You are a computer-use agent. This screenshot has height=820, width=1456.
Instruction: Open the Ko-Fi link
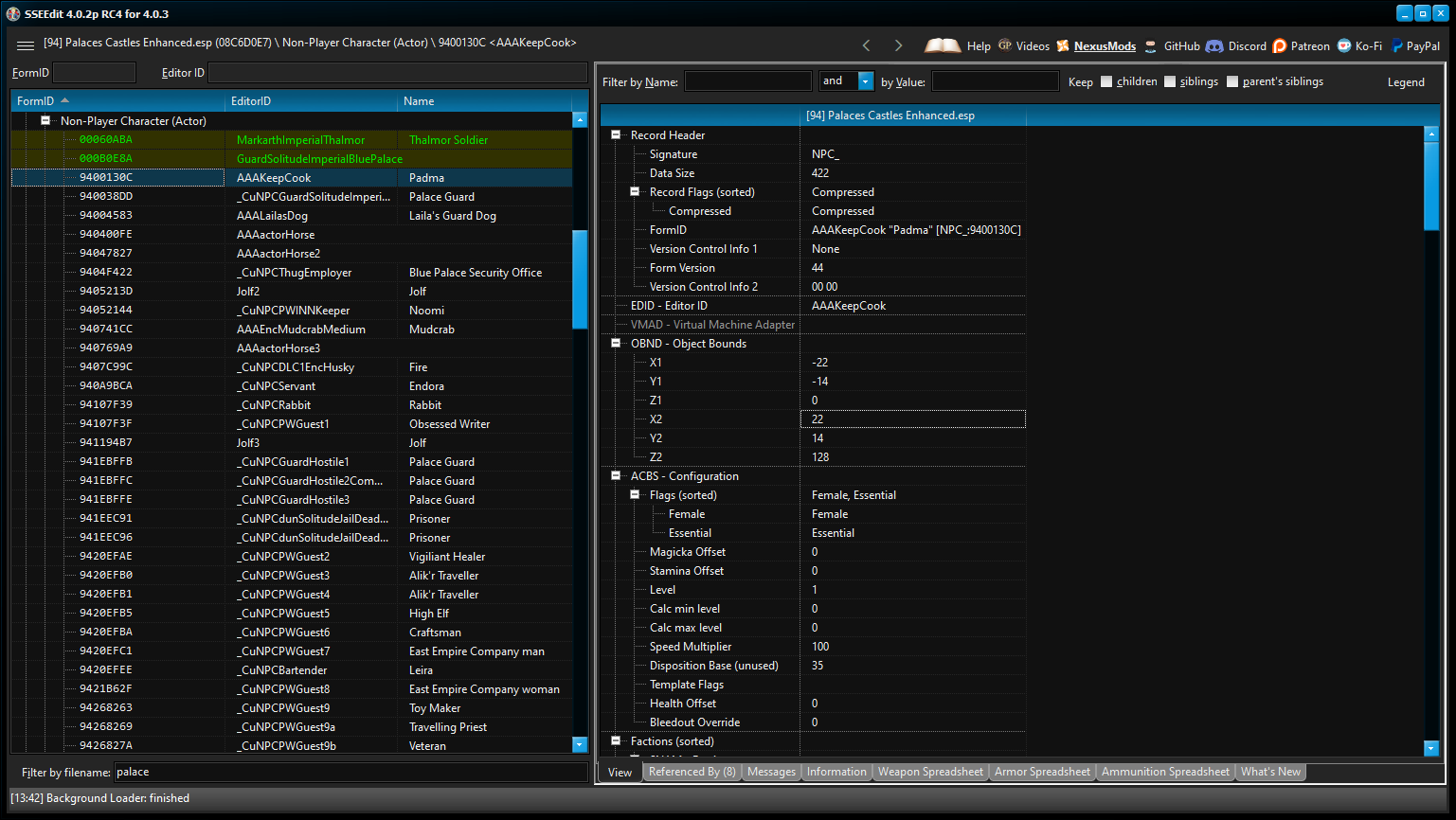coord(1359,45)
